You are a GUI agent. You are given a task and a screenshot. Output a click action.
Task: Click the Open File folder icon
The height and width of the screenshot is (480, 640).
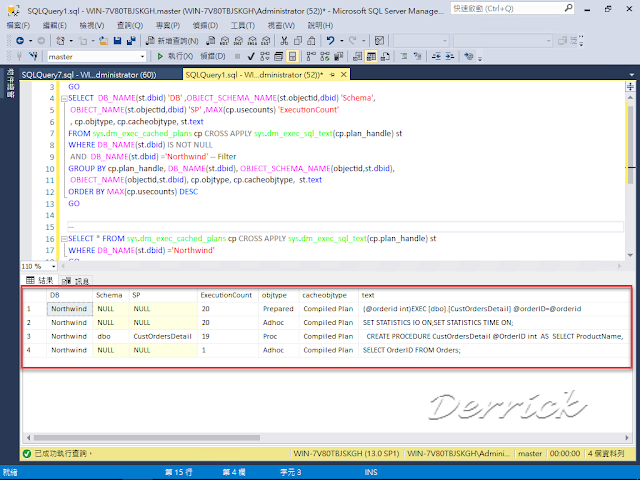(104, 40)
